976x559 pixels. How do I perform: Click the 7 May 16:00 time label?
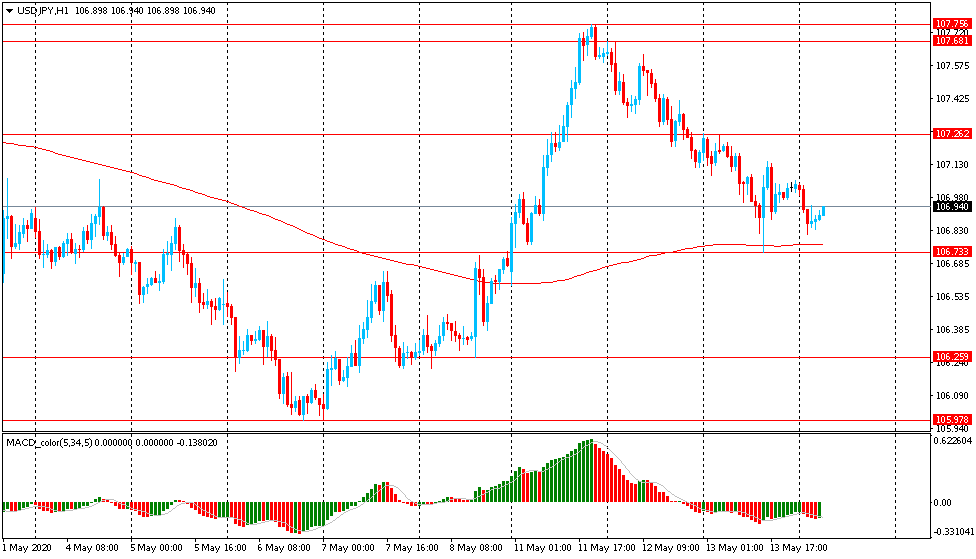(x=411, y=548)
